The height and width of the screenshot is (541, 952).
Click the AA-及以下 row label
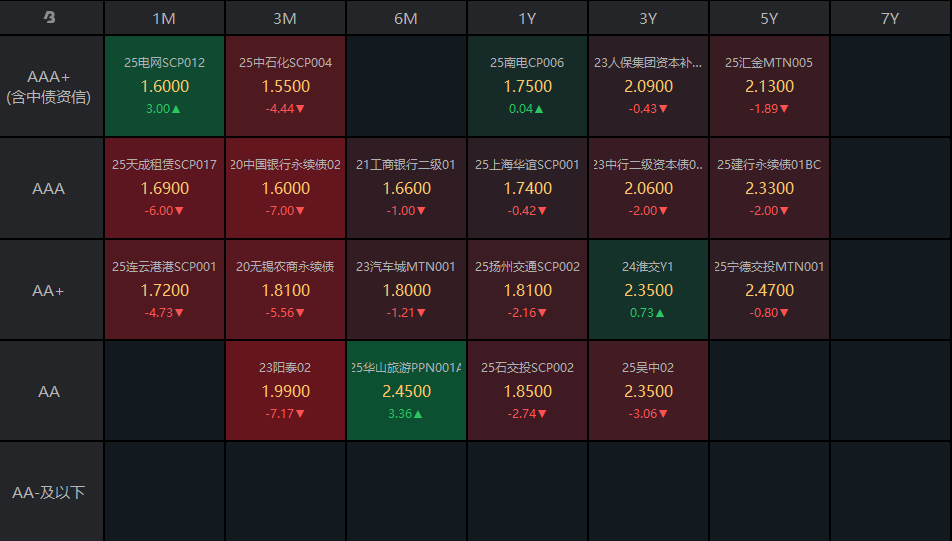point(50,492)
